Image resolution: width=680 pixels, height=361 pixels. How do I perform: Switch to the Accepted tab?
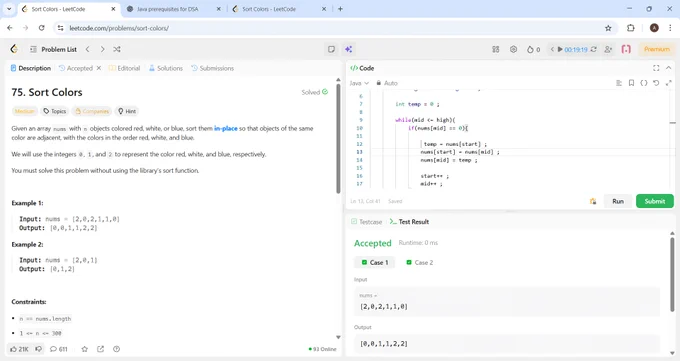(x=76, y=68)
